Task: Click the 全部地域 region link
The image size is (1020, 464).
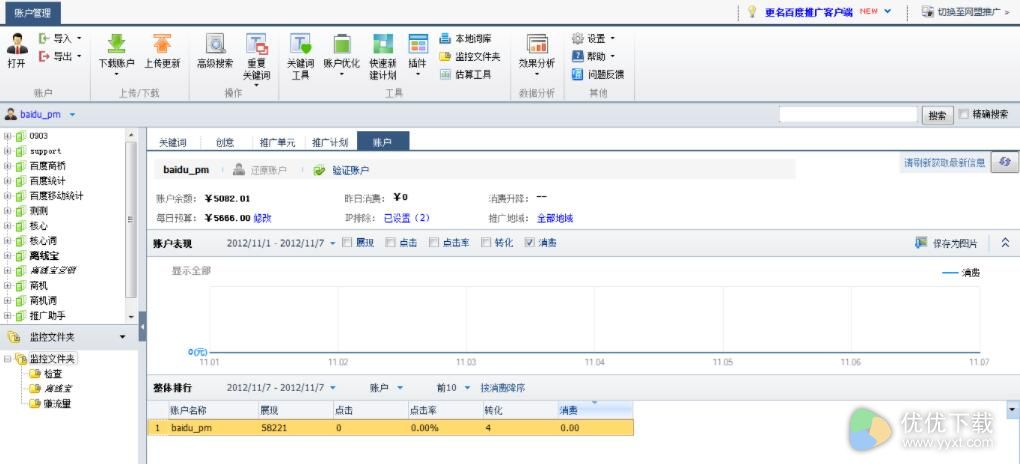Action: click(x=555, y=218)
